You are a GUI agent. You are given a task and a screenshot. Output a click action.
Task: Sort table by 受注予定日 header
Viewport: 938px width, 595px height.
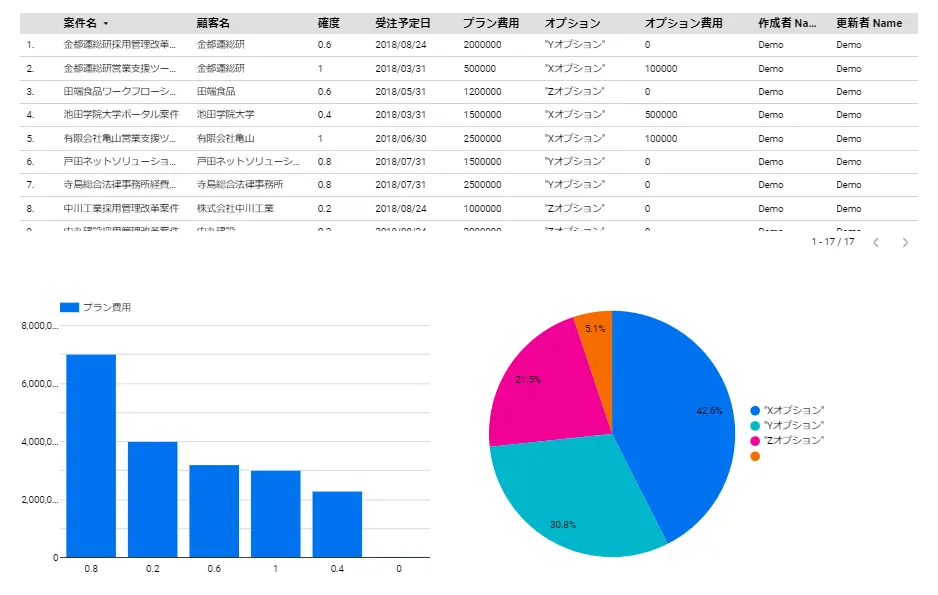click(x=403, y=23)
